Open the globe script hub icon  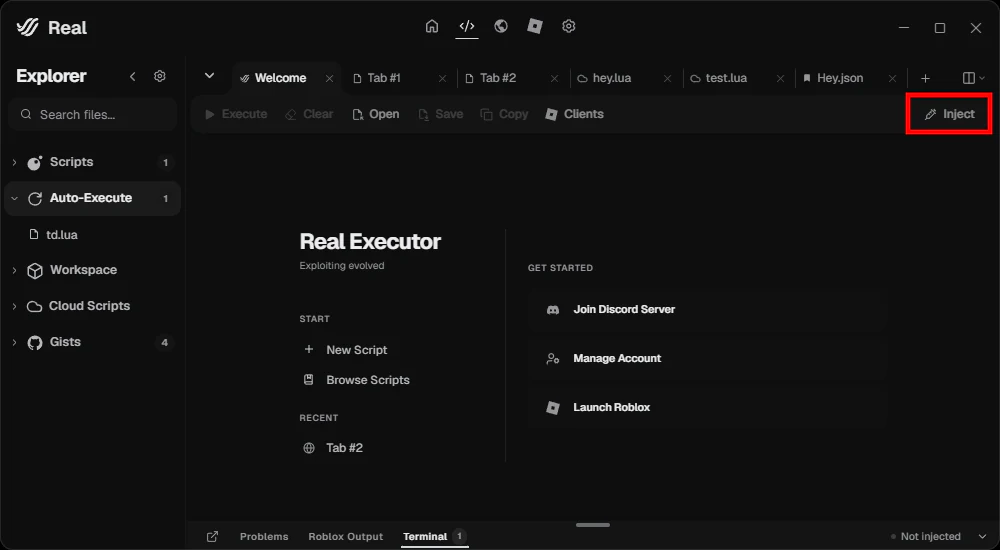pyautogui.click(x=501, y=26)
